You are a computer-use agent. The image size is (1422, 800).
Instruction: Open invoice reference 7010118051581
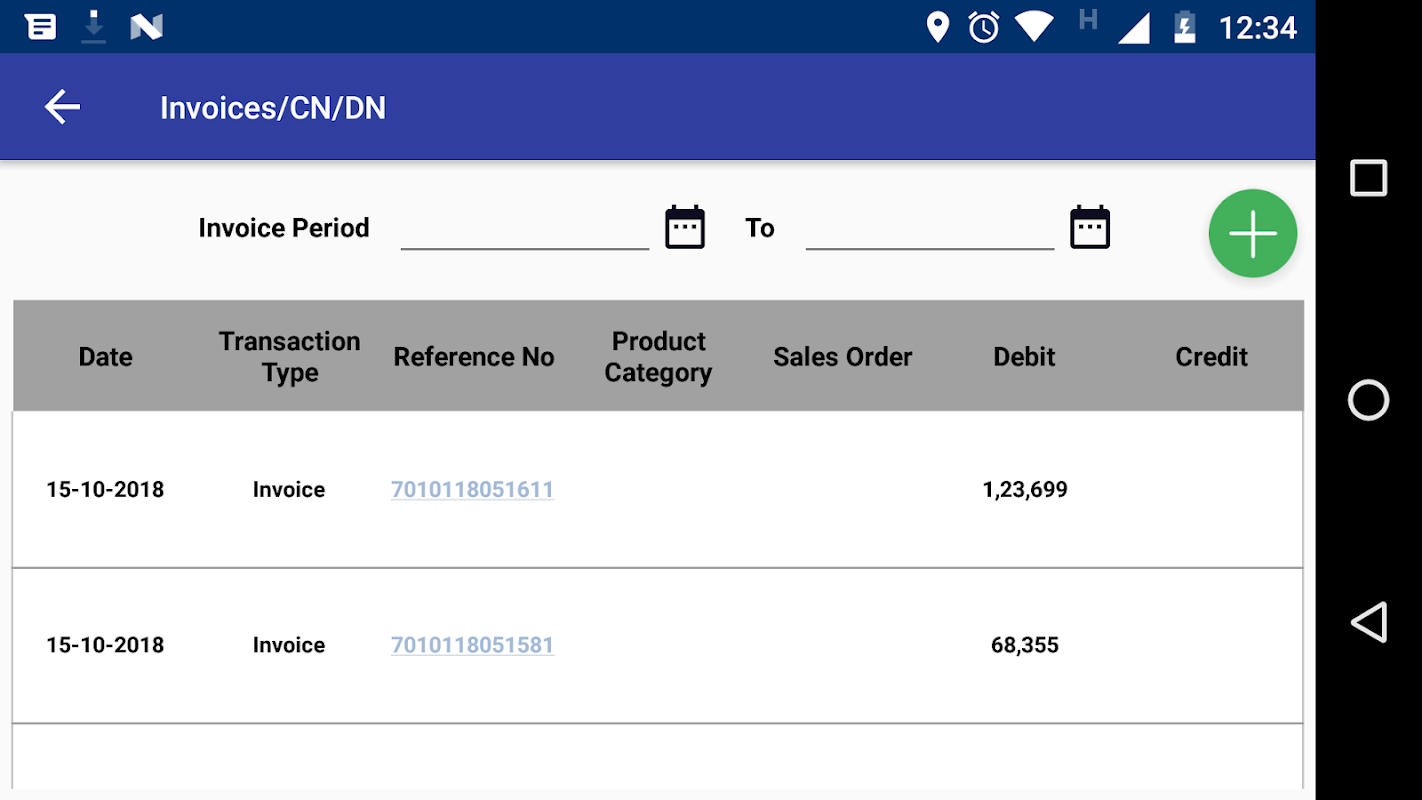472,645
